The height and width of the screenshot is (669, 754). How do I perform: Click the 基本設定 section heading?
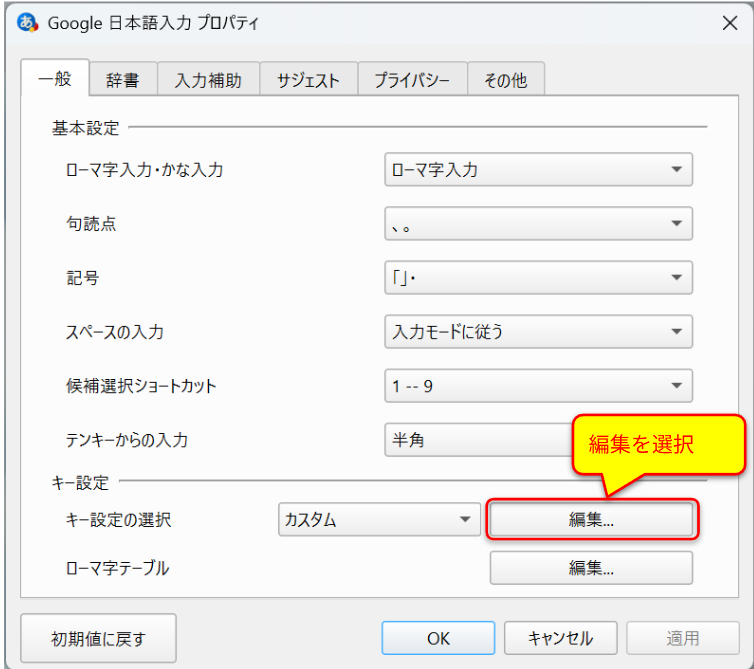[x=85, y=128]
